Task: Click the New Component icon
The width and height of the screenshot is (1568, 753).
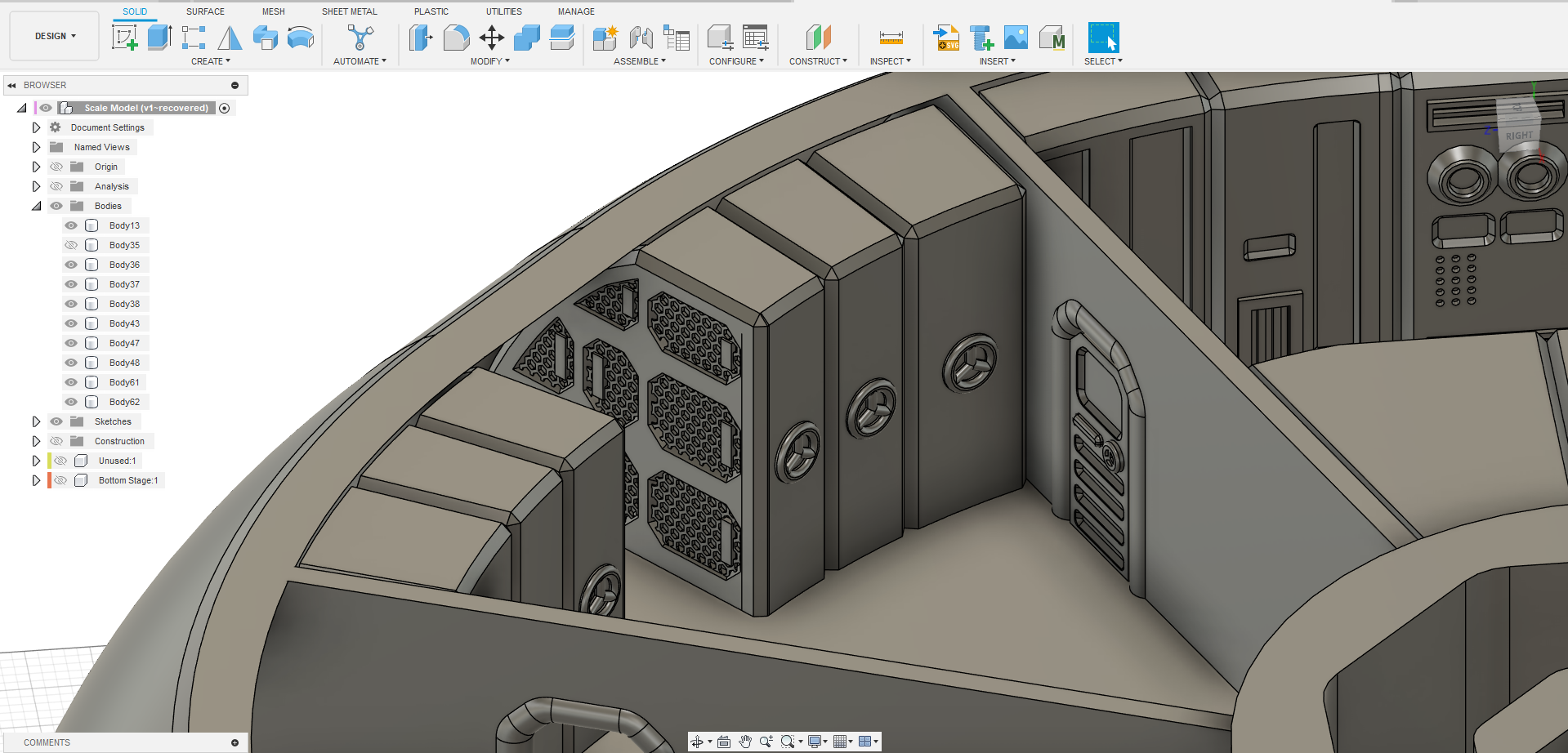Action: 605,37
